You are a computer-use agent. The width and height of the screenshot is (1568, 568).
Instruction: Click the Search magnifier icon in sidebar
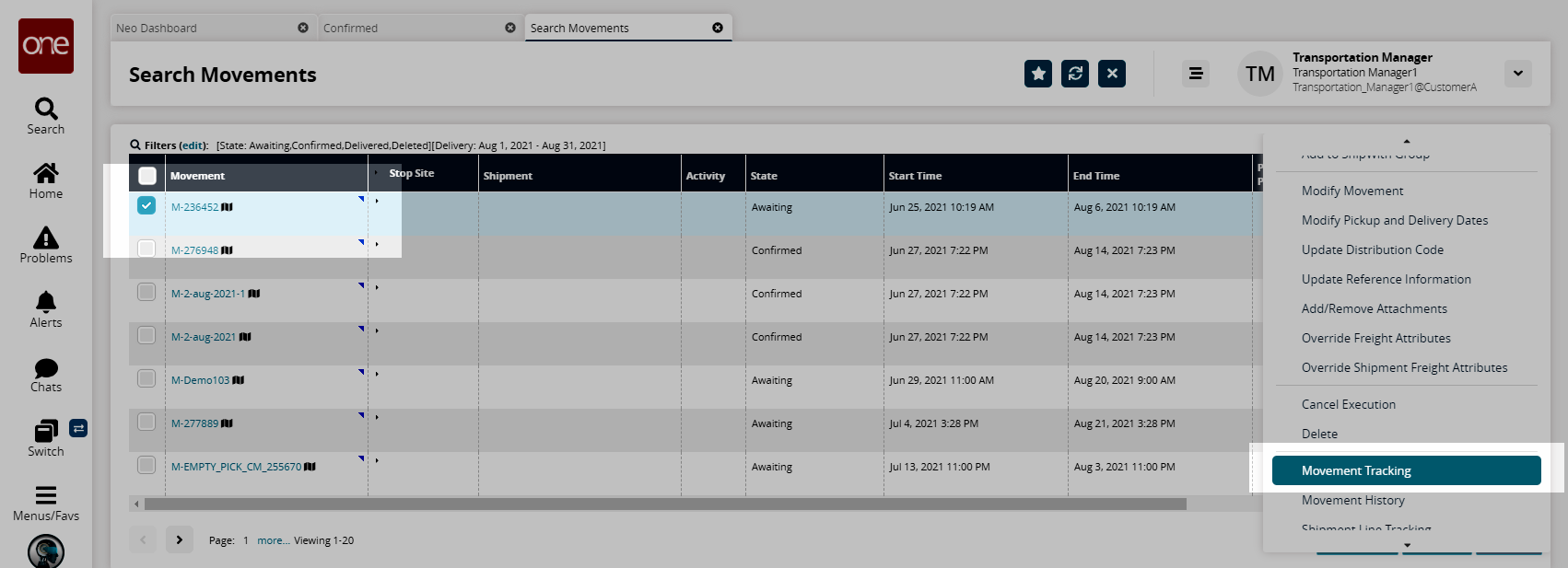[46, 109]
